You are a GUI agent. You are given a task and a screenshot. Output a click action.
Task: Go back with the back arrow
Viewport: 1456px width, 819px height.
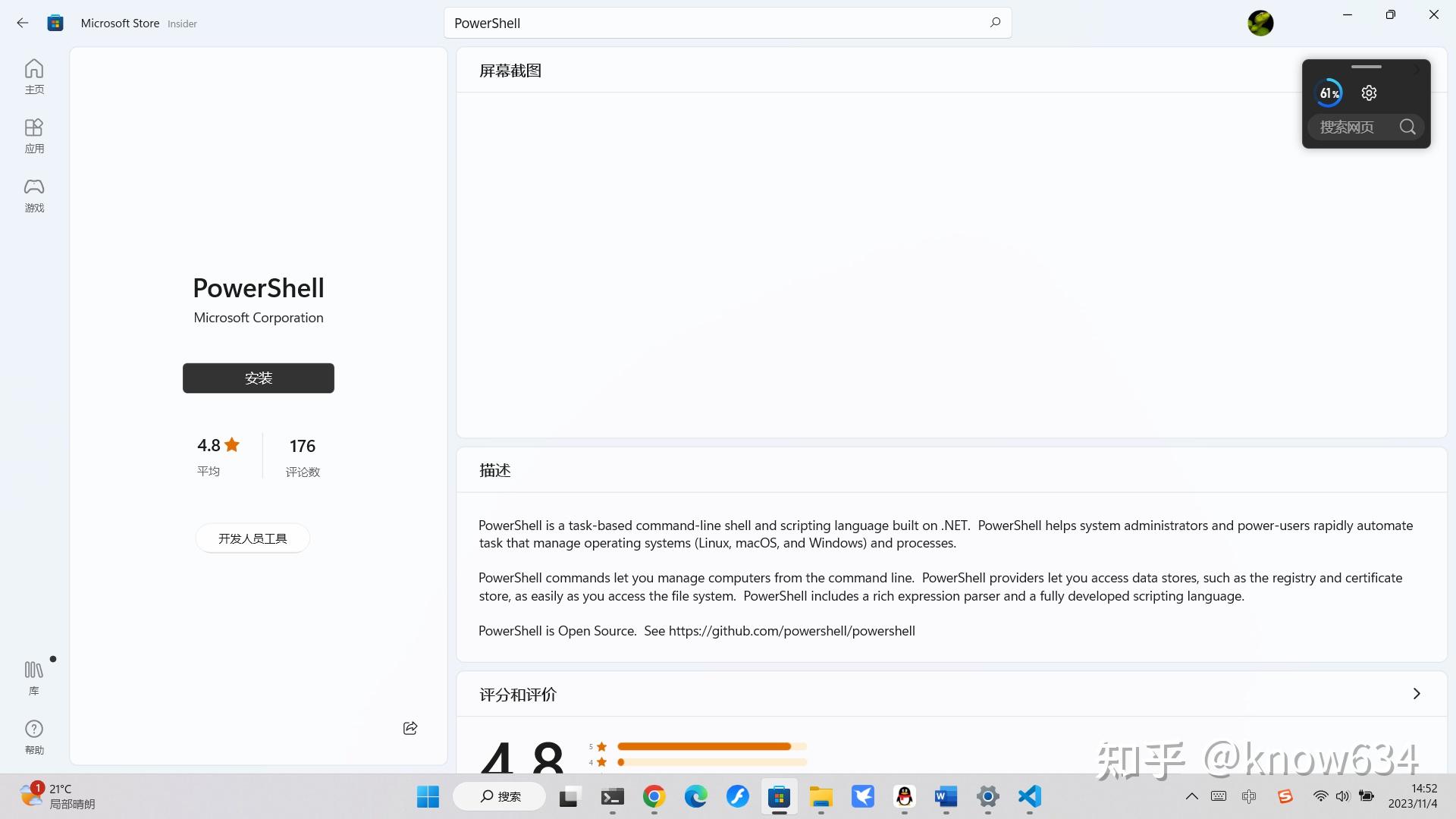point(23,23)
